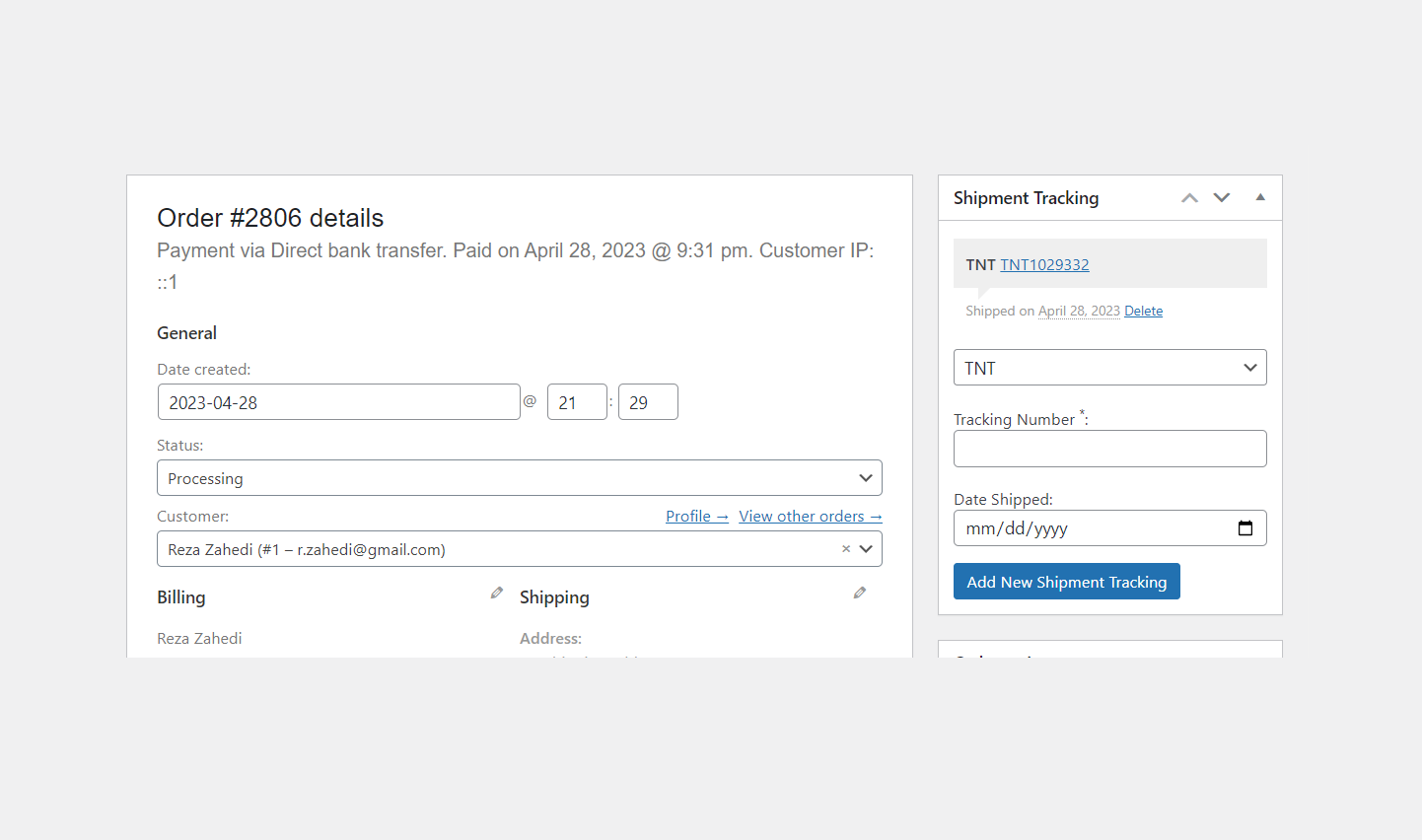Viewport: 1422px width, 840px height.
Task: Move Shipment Tracking panel up
Action: [x=1190, y=198]
